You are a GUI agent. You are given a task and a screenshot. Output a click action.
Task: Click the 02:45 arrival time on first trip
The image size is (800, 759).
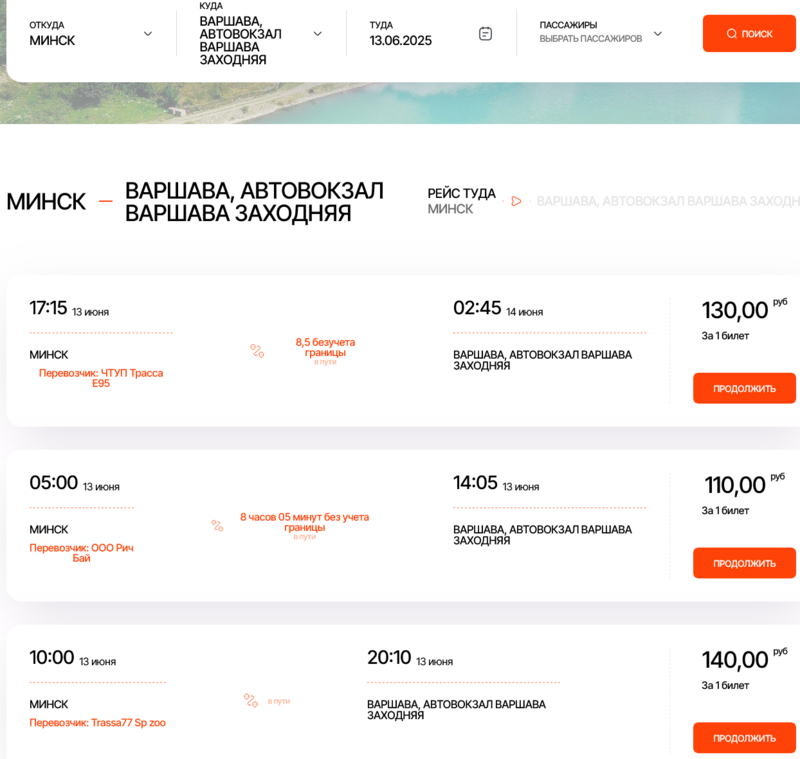coord(477,308)
